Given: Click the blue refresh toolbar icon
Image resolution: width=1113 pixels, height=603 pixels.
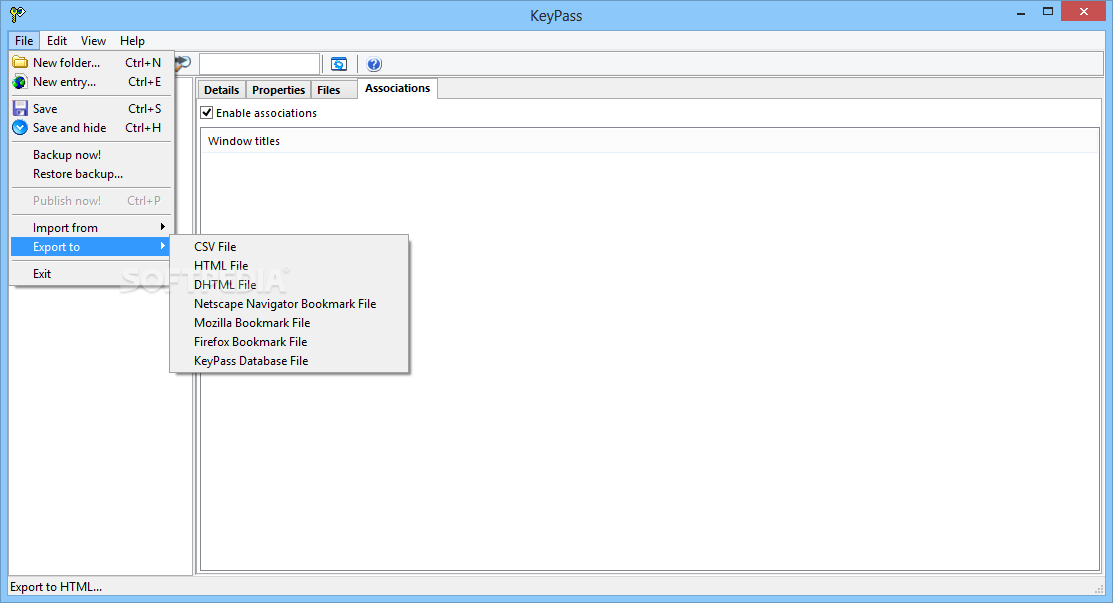Looking at the screenshot, I should 339,65.
